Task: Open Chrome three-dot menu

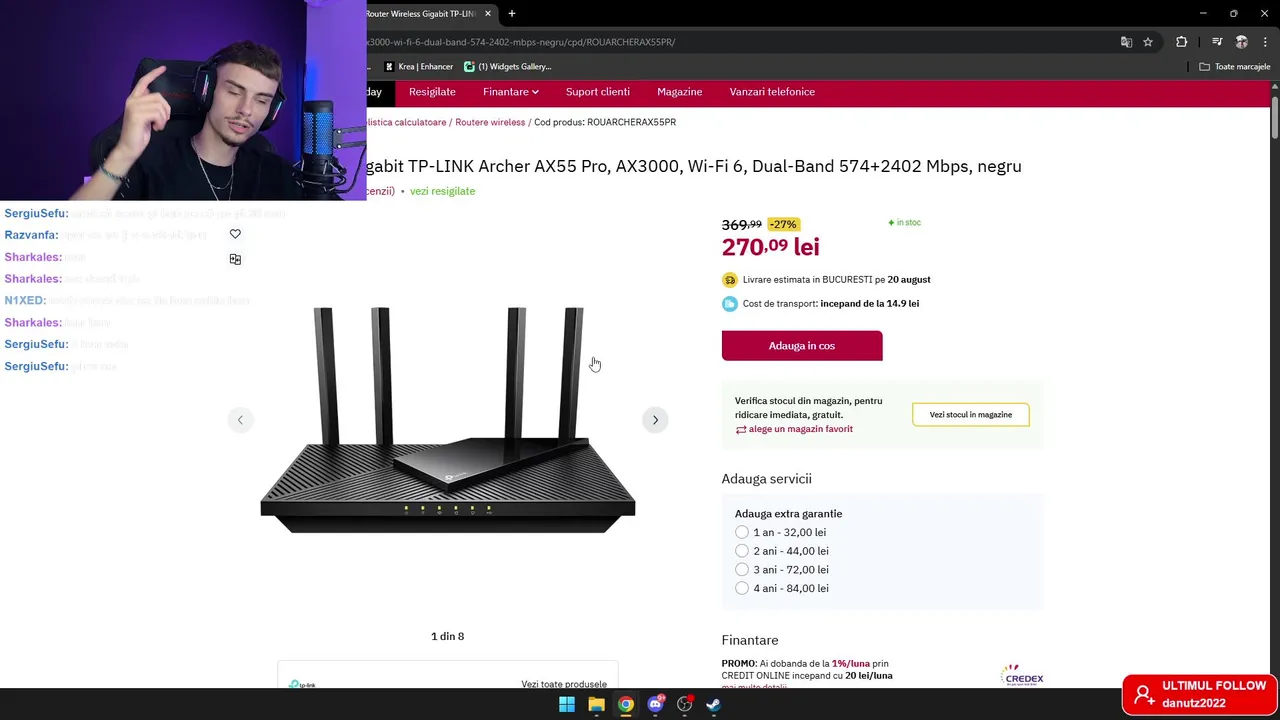Action: click(1266, 42)
